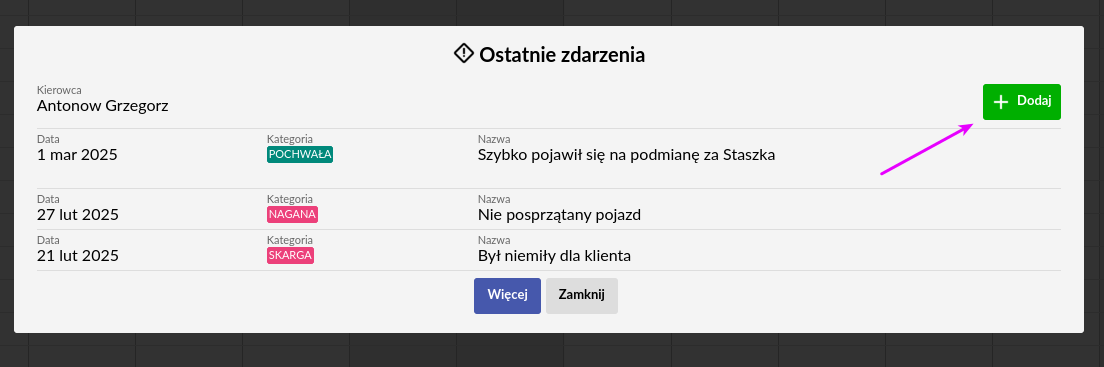Image resolution: width=1104 pixels, height=367 pixels.
Task: Click the Ostatnie zdarzenia dialog title
Action: [562, 54]
